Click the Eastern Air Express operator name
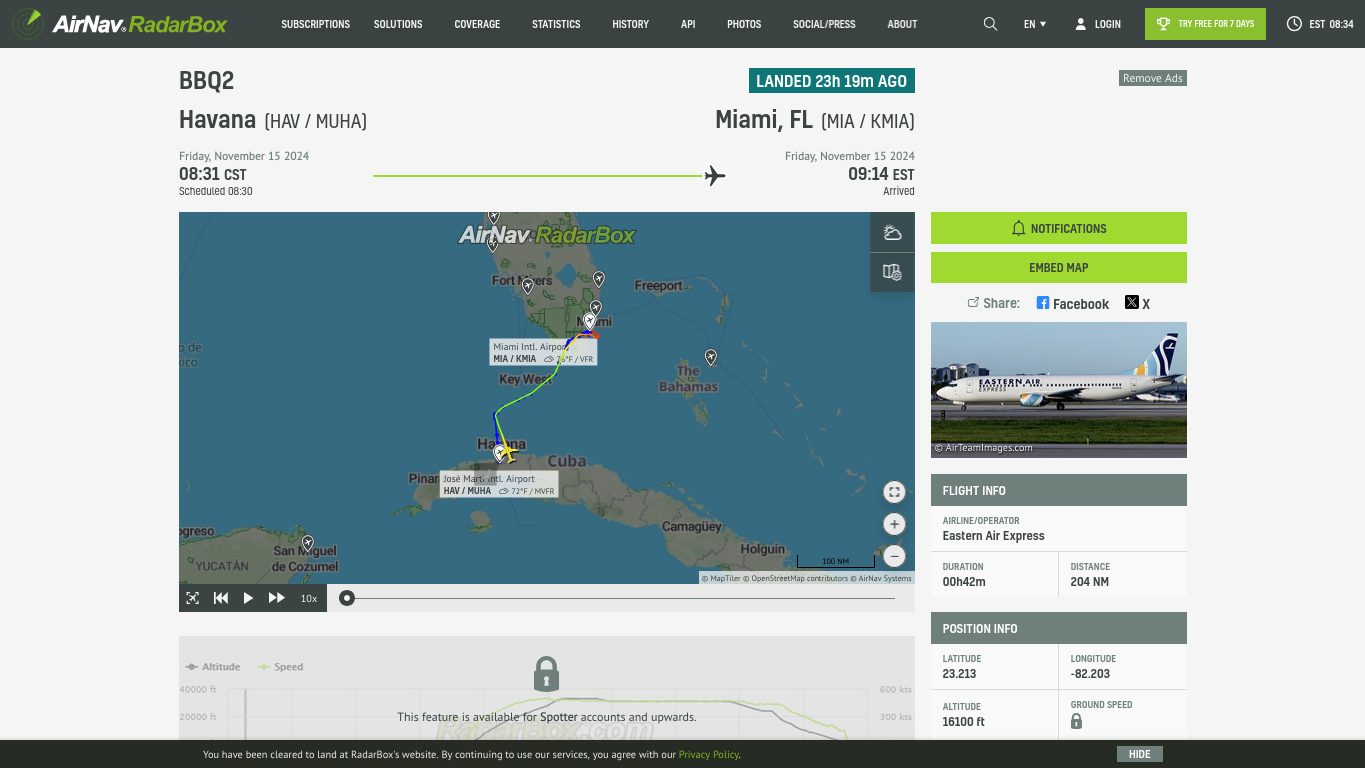 coord(993,536)
